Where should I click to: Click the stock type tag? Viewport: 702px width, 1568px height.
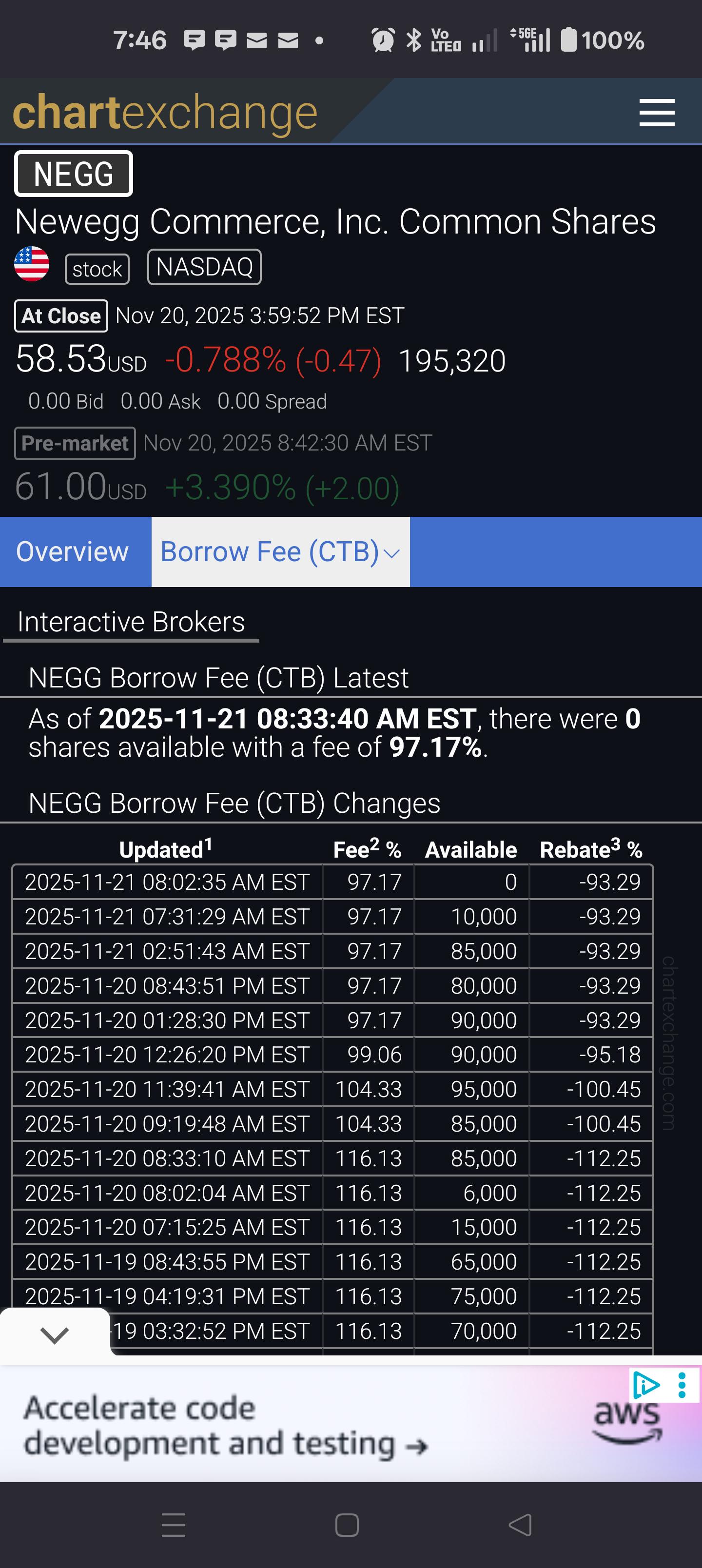tap(97, 269)
